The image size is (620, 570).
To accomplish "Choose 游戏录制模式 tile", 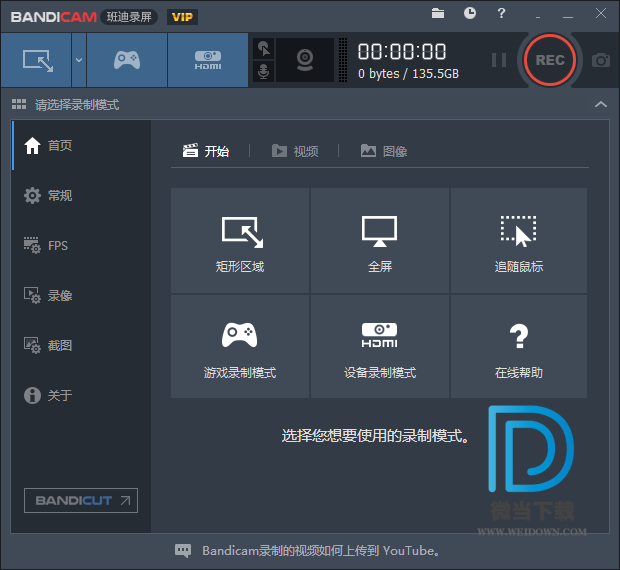I will (x=240, y=346).
